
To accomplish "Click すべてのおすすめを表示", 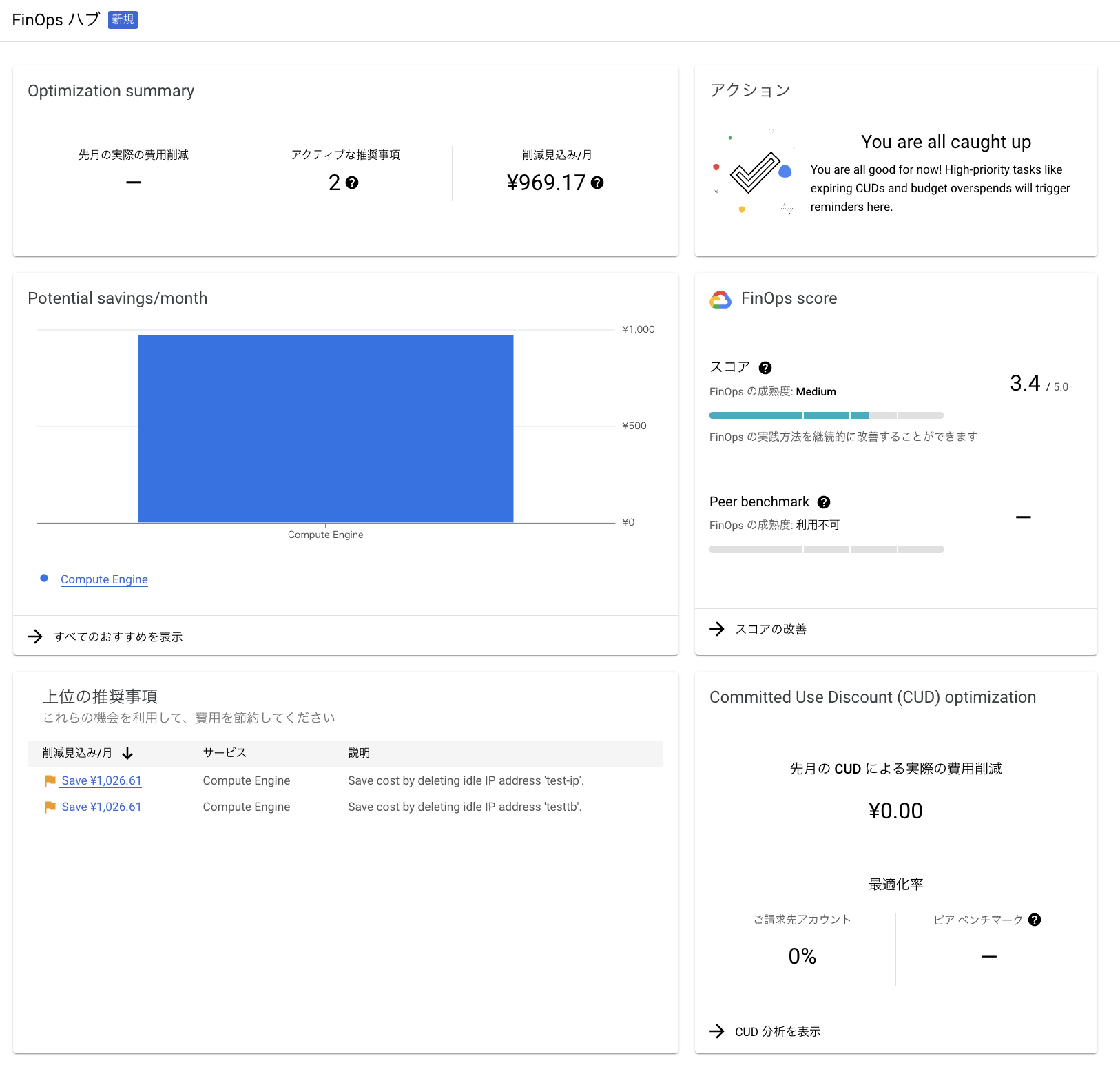I will 118,636.
